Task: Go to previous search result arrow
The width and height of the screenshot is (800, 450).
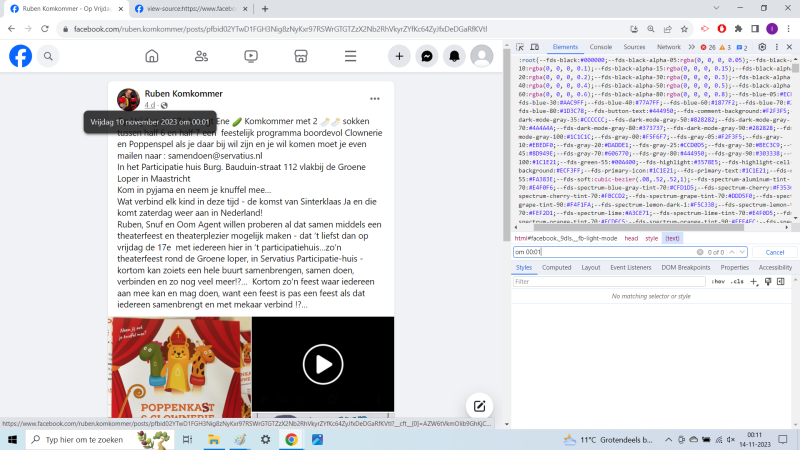Action: click(732, 252)
